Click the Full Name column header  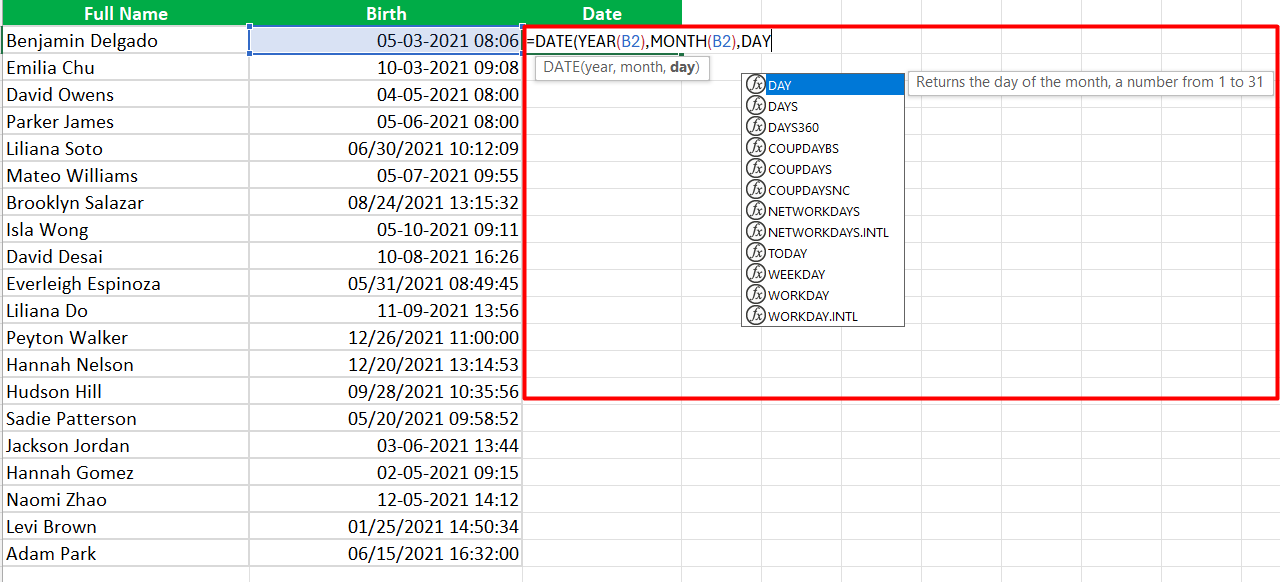pyautogui.click(x=125, y=13)
